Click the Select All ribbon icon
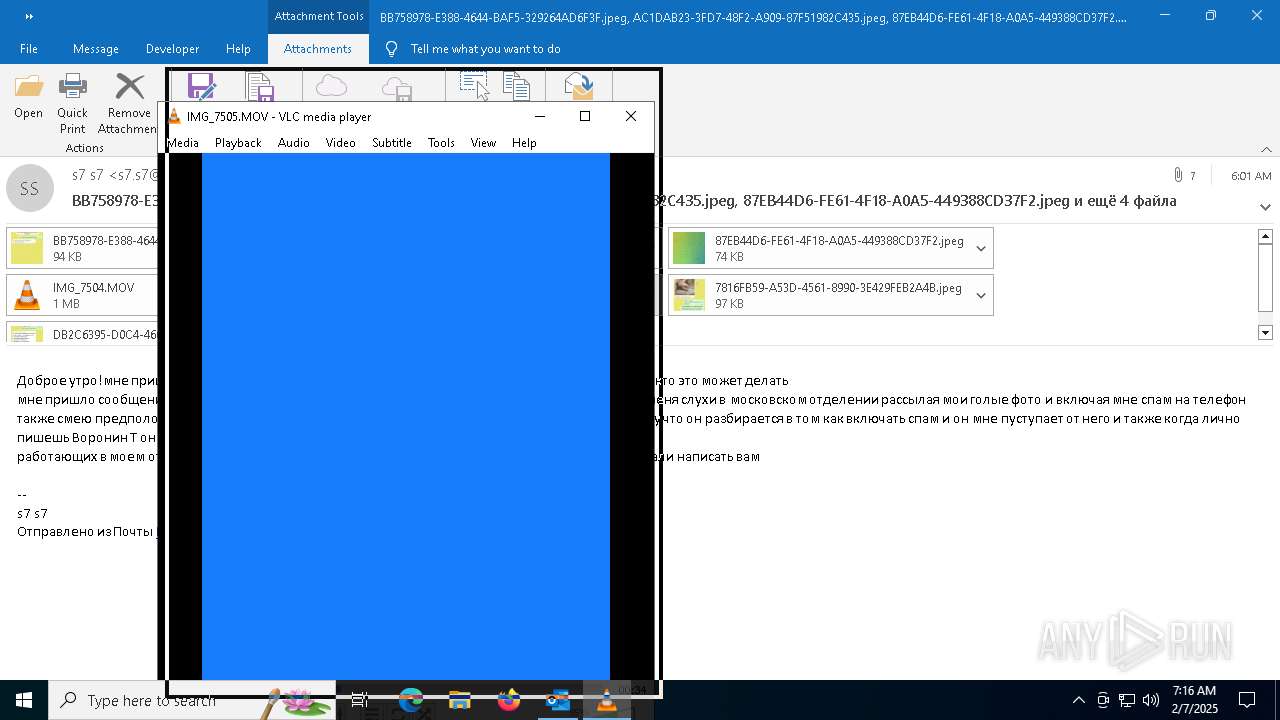This screenshot has width=1280, height=720. [474, 86]
